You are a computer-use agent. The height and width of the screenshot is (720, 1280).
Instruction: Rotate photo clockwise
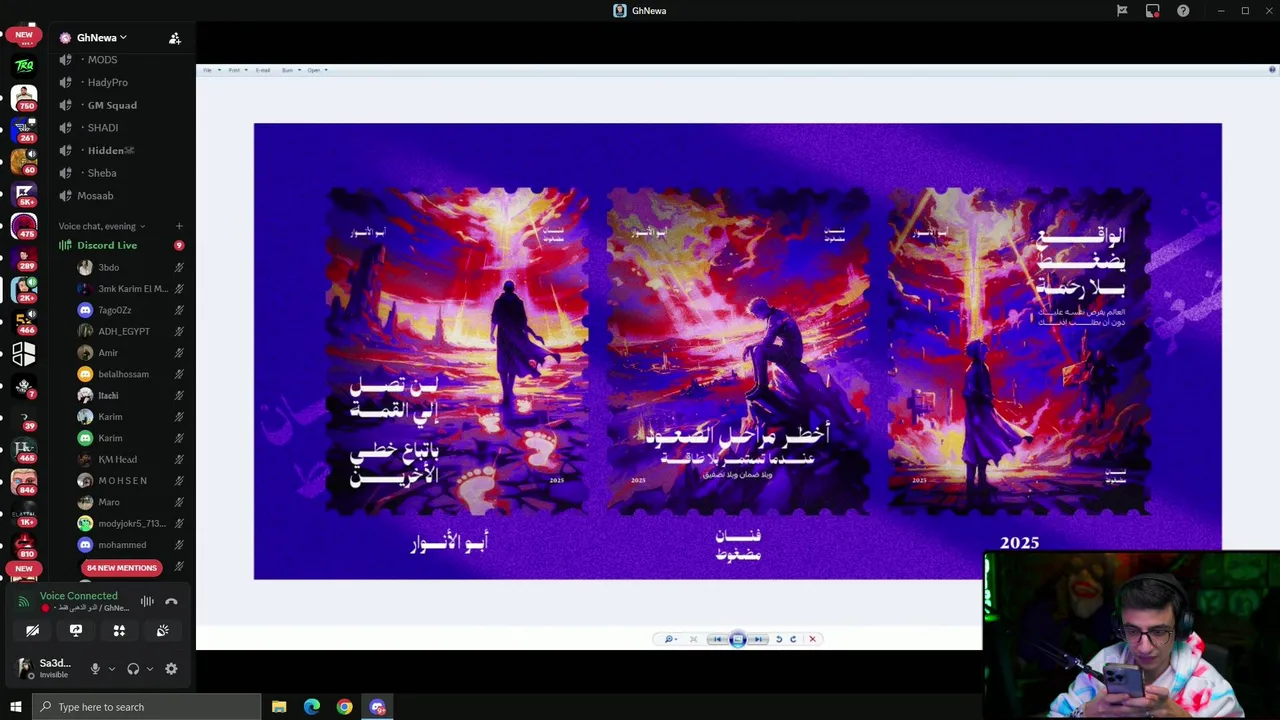tap(793, 639)
